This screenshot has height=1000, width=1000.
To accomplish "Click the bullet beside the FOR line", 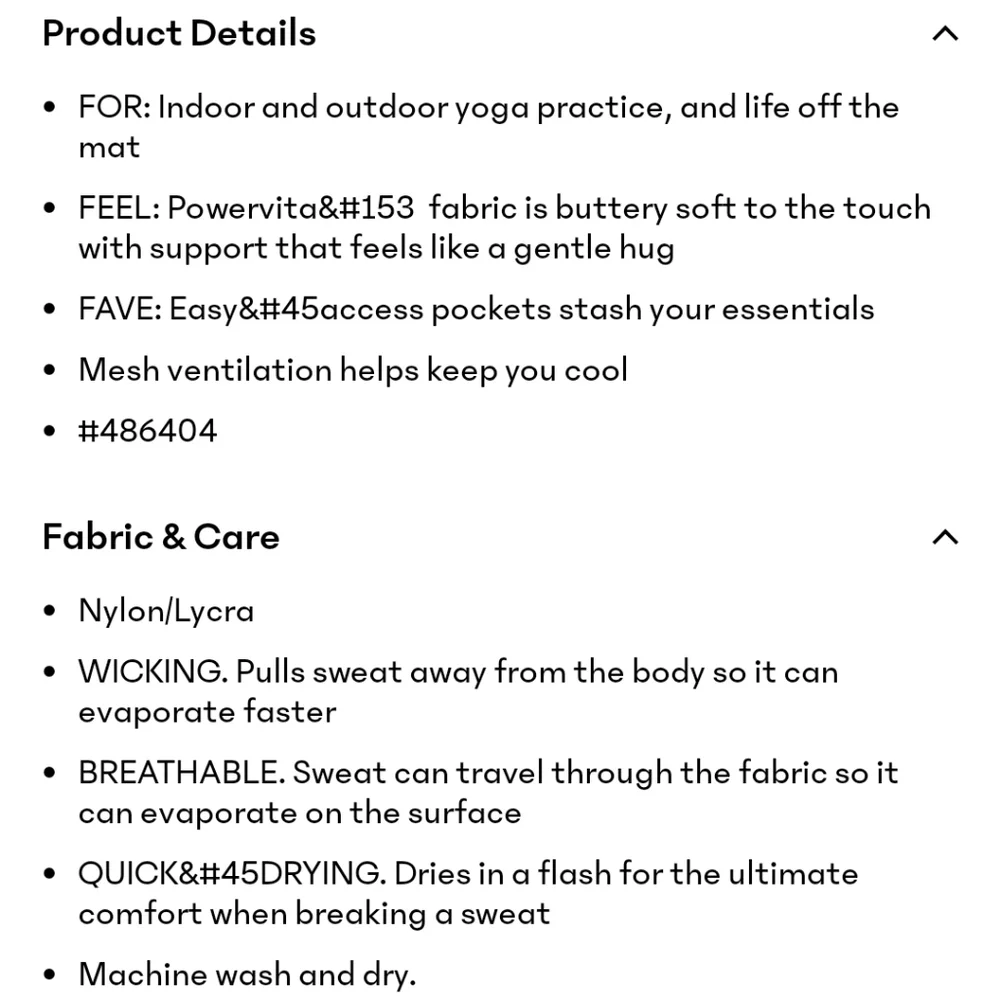I will click(48, 107).
